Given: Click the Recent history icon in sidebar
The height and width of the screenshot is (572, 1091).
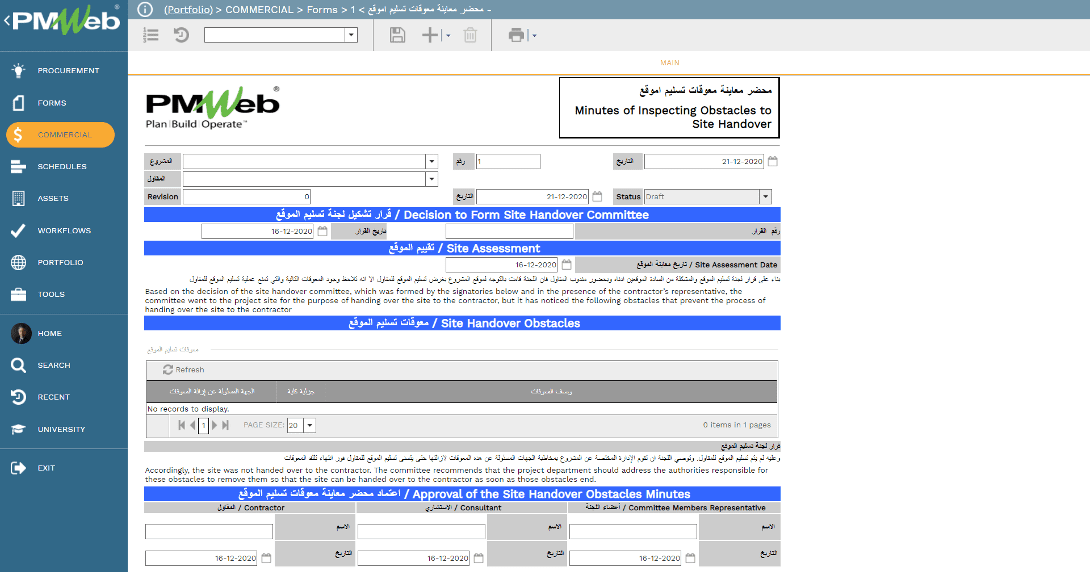Looking at the screenshot, I should pos(19,397).
